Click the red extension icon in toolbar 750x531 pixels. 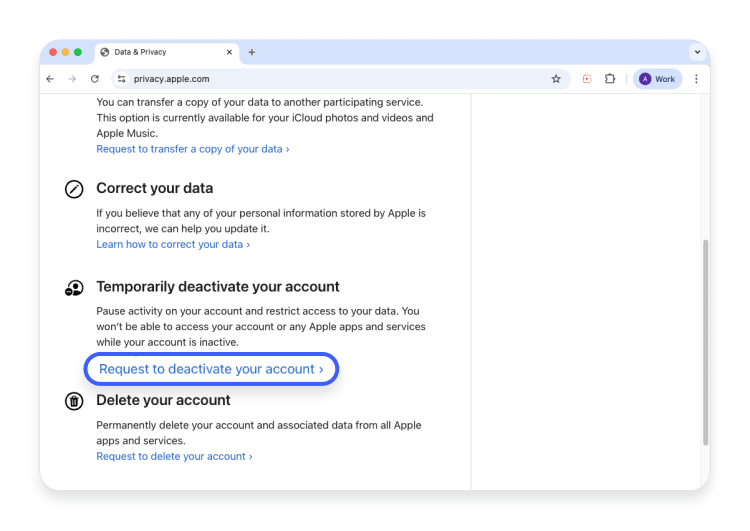[587, 79]
